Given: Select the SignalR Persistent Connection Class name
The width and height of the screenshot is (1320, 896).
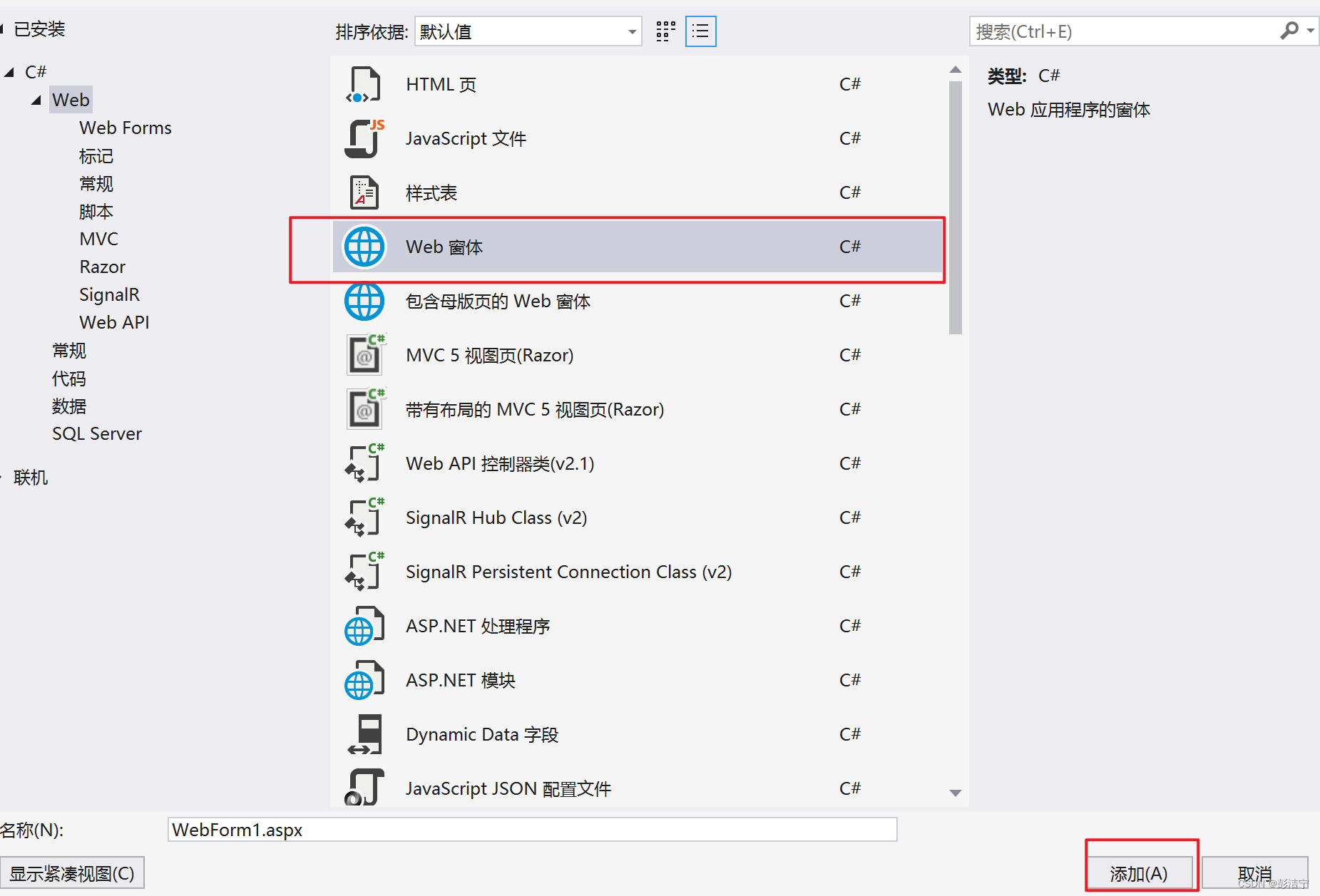Looking at the screenshot, I should click(x=568, y=572).
